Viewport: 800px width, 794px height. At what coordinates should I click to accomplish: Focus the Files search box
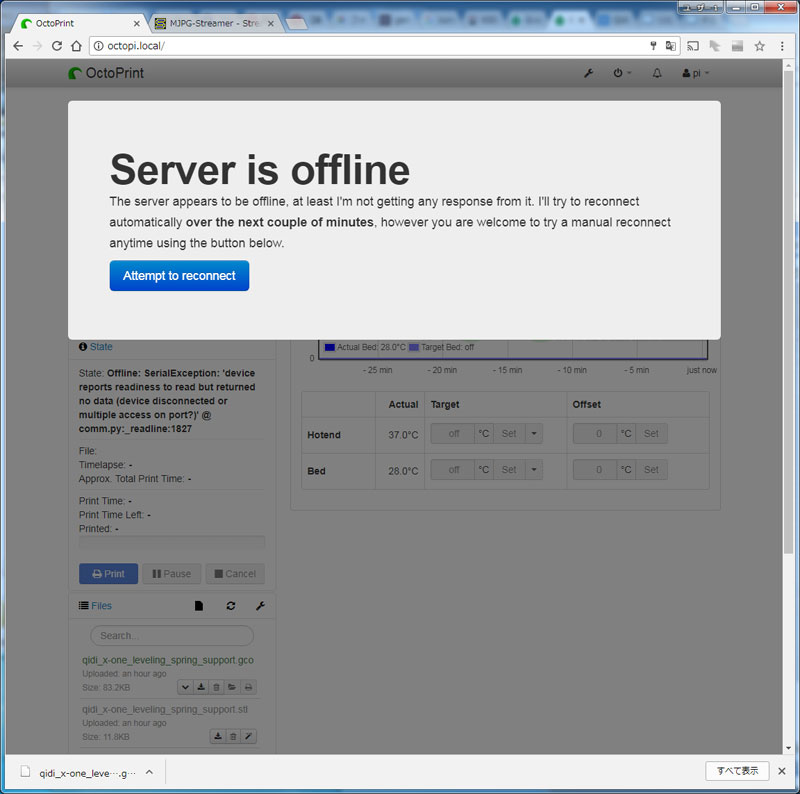[x=172, y=636]
